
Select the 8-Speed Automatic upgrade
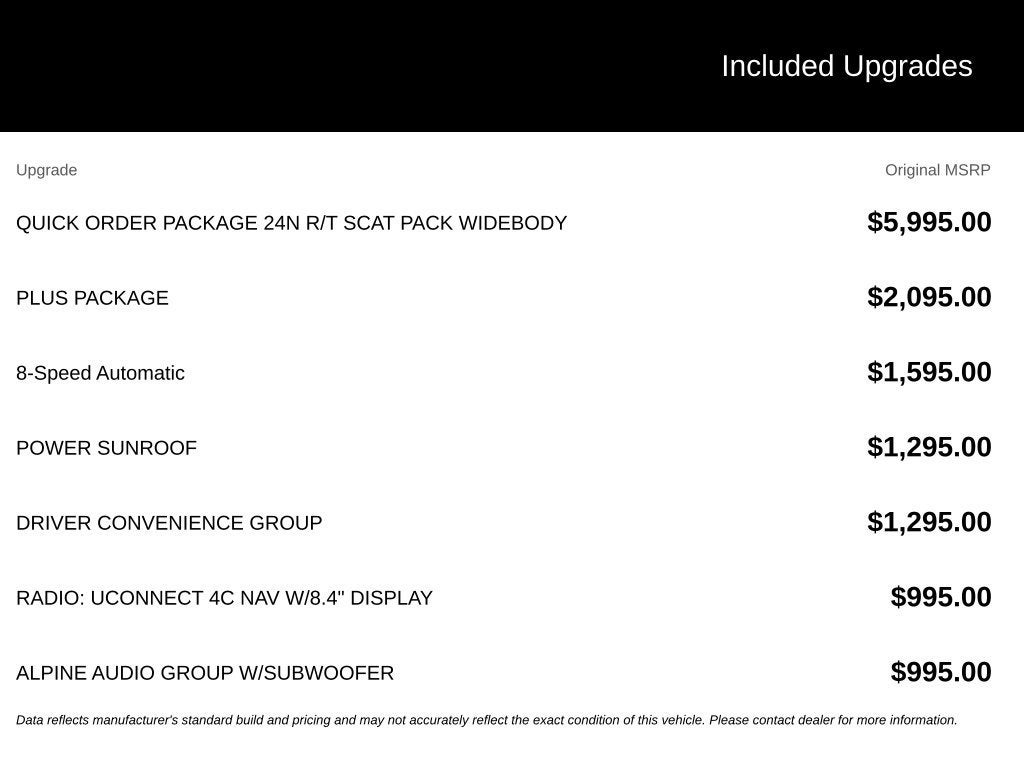[100, 373]
